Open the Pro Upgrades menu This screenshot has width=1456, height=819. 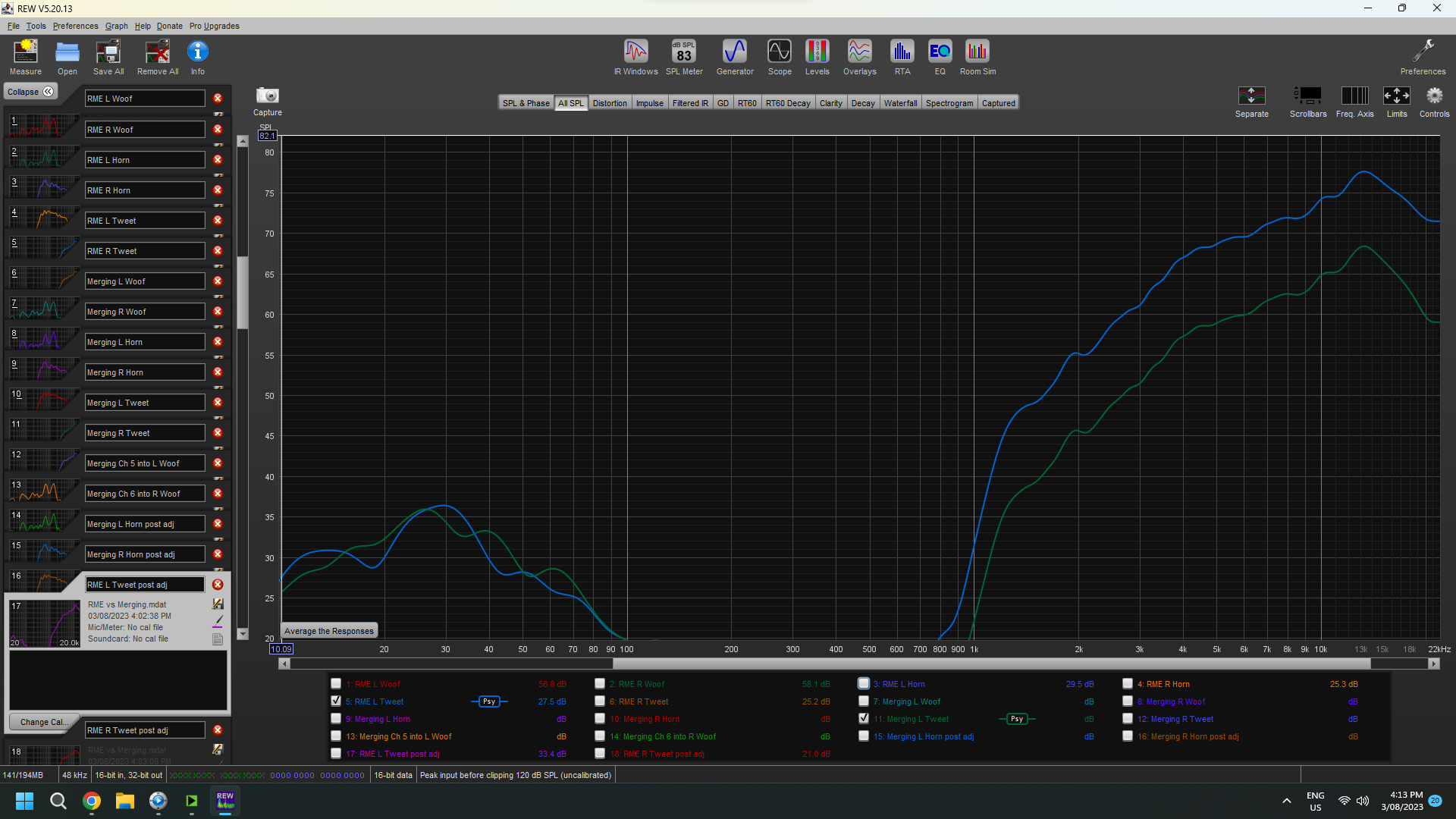[x=214, y=26]
